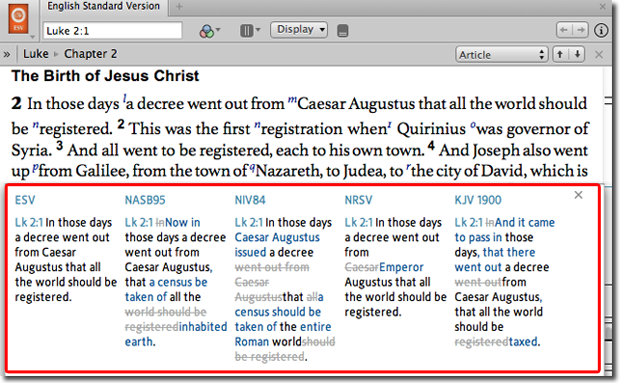Open the Article navigation select box
The width and height of the screenshot is (620, 383).
501,55
